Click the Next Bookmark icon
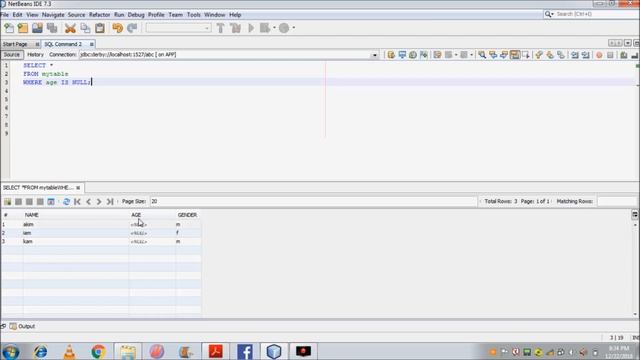The image size is (640, 360). point(550,55)
